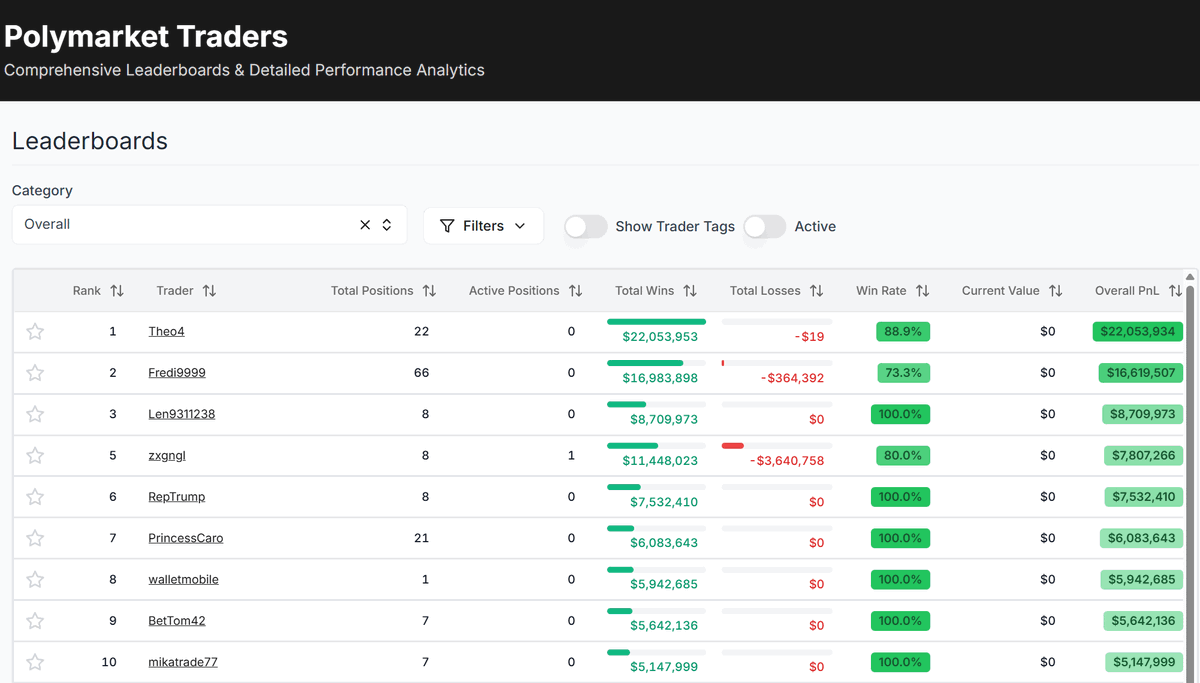Screen dimensions: 1200x683
Task: Sort by Current Value arrows
Action: 1056,291
